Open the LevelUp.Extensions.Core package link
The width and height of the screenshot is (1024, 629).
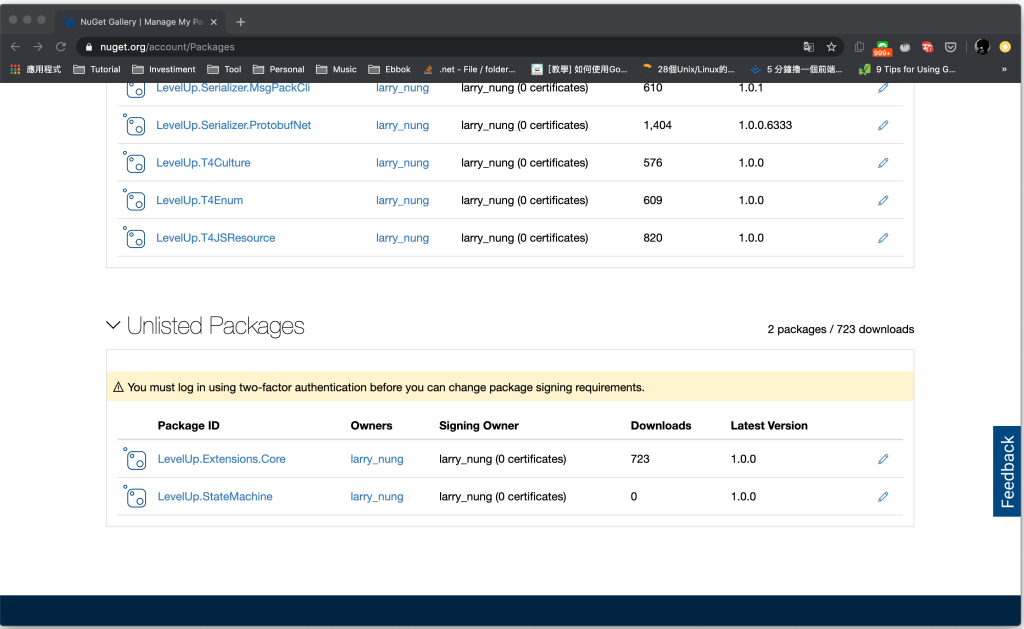[221, 459]
